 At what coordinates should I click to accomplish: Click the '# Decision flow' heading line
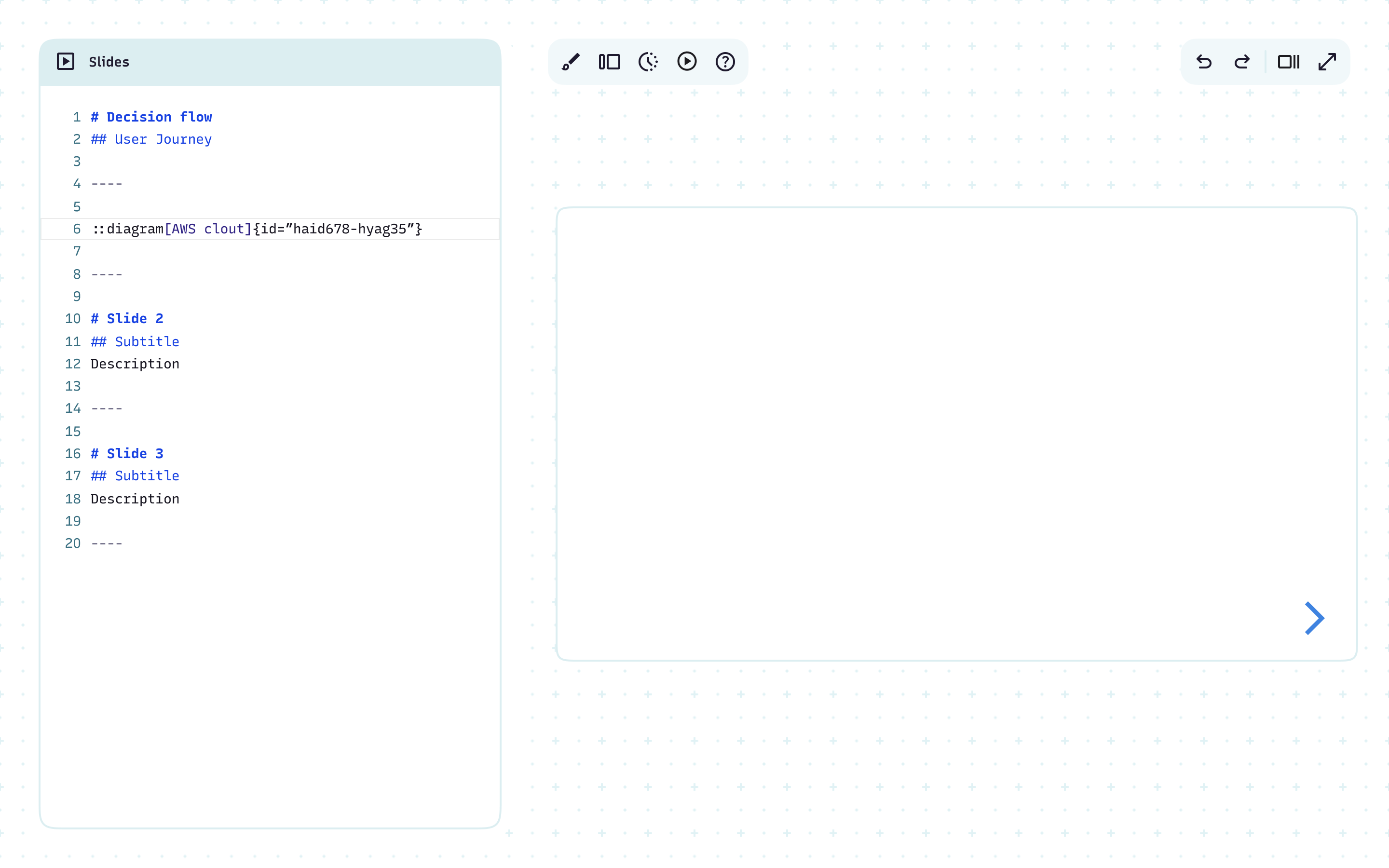151,117
